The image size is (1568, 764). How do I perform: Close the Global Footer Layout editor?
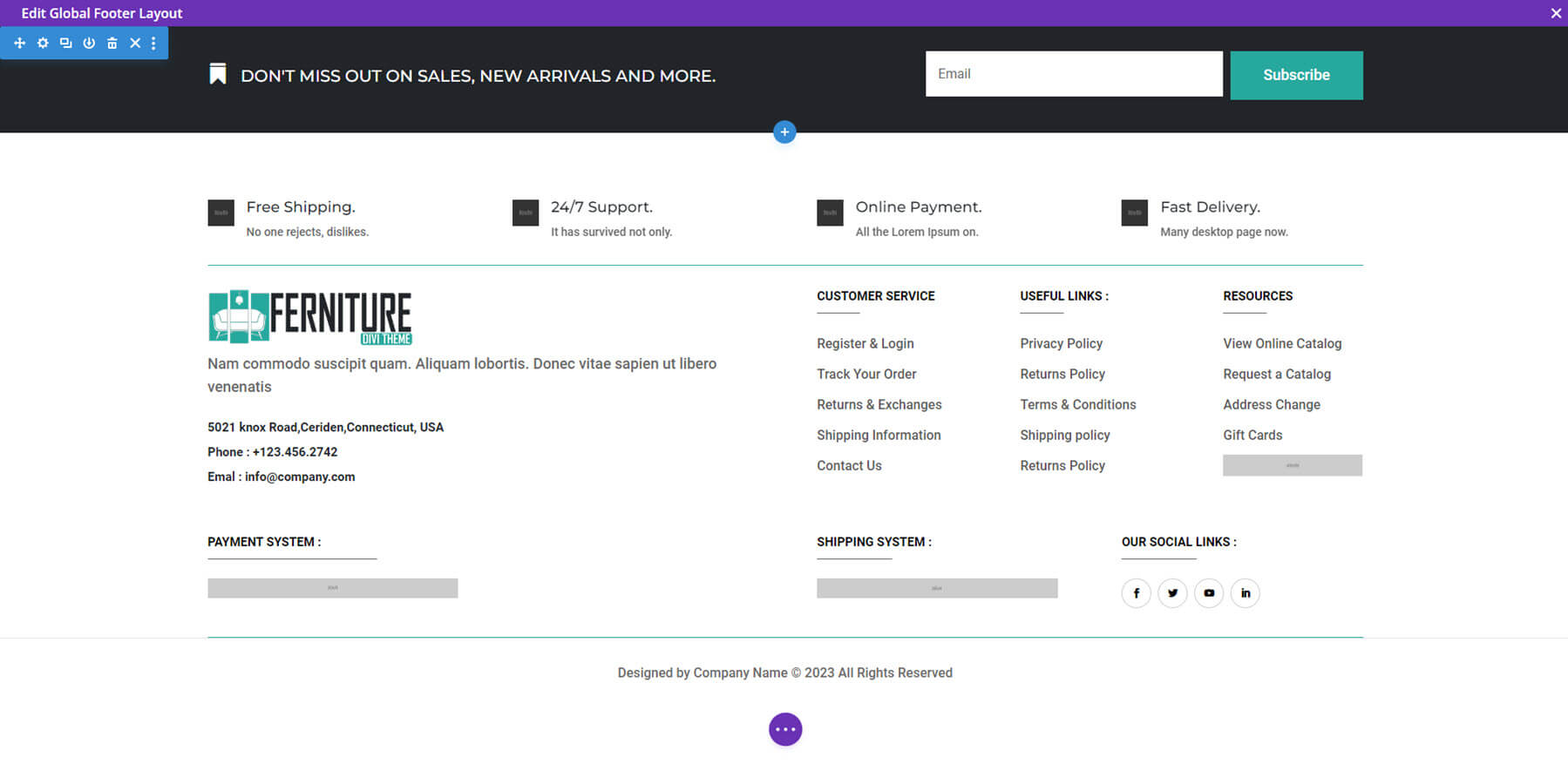pyautogui.click(x=1555, y=13)
